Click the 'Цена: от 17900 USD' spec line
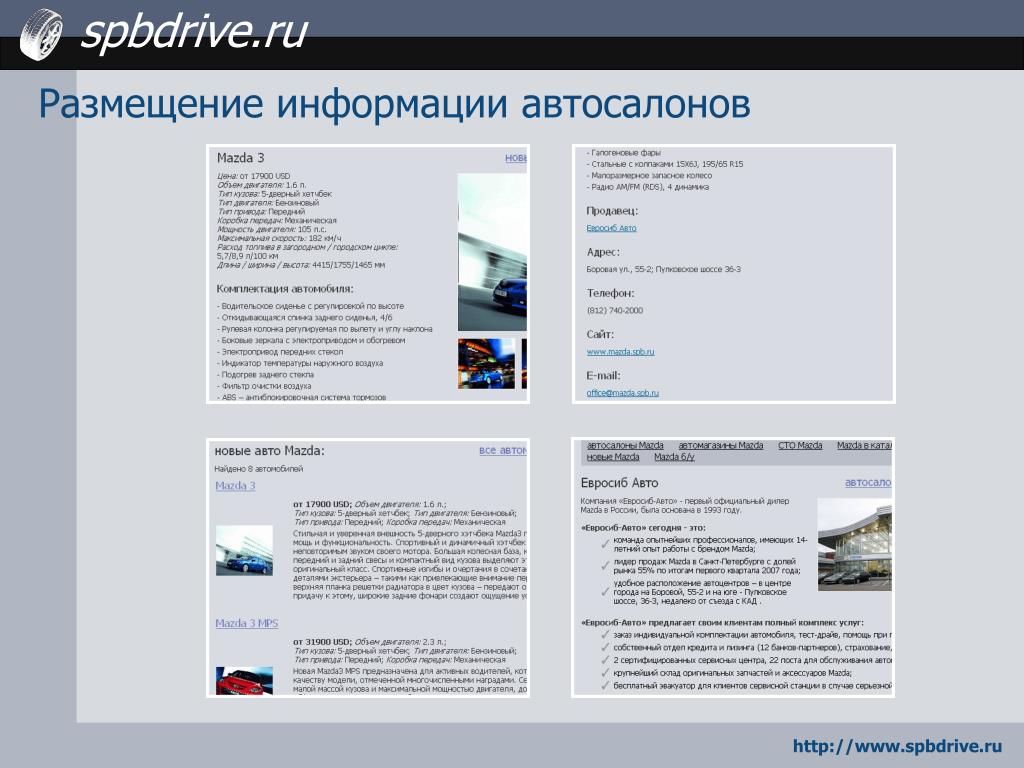Image resolution: width=1024 pixels, height=768 pixels. coord(253,176)
